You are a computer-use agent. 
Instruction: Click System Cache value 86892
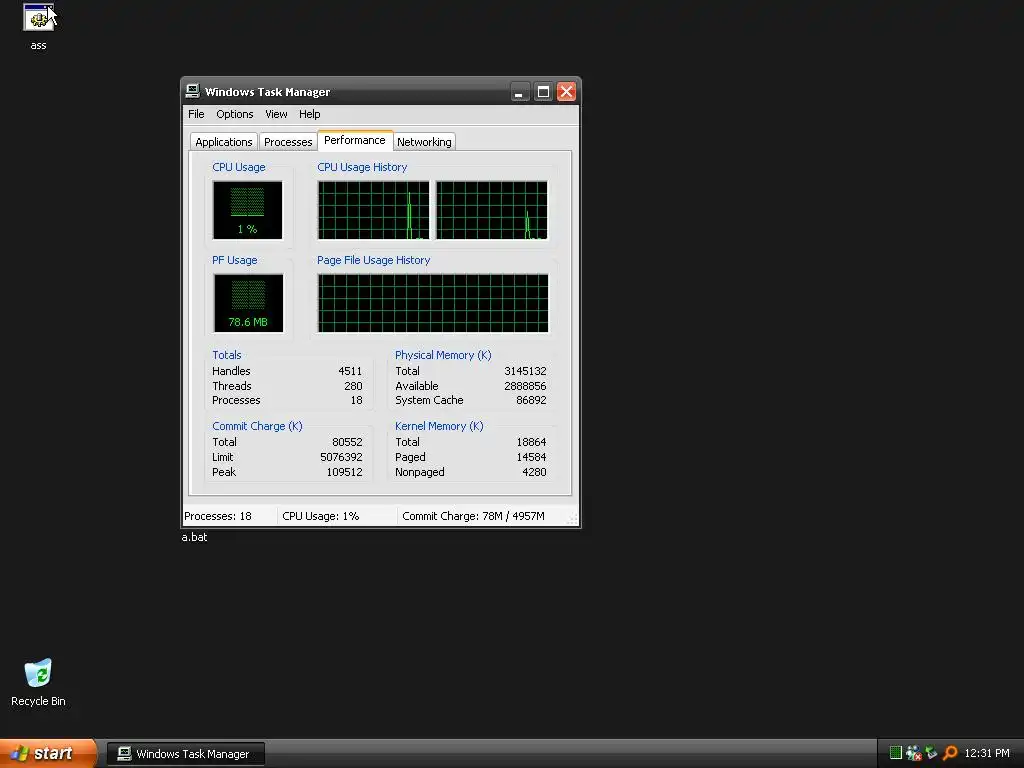(x=531, y=400)
